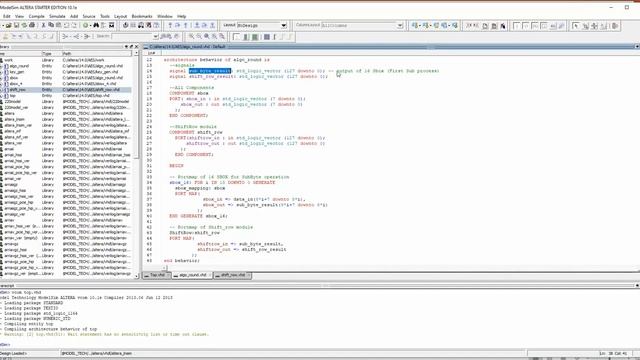The height and width of the screenshot is (360, 640).
Task: Undock the Library panel with its pin icon
Action: pyautogui.click(x=131, y=47)
